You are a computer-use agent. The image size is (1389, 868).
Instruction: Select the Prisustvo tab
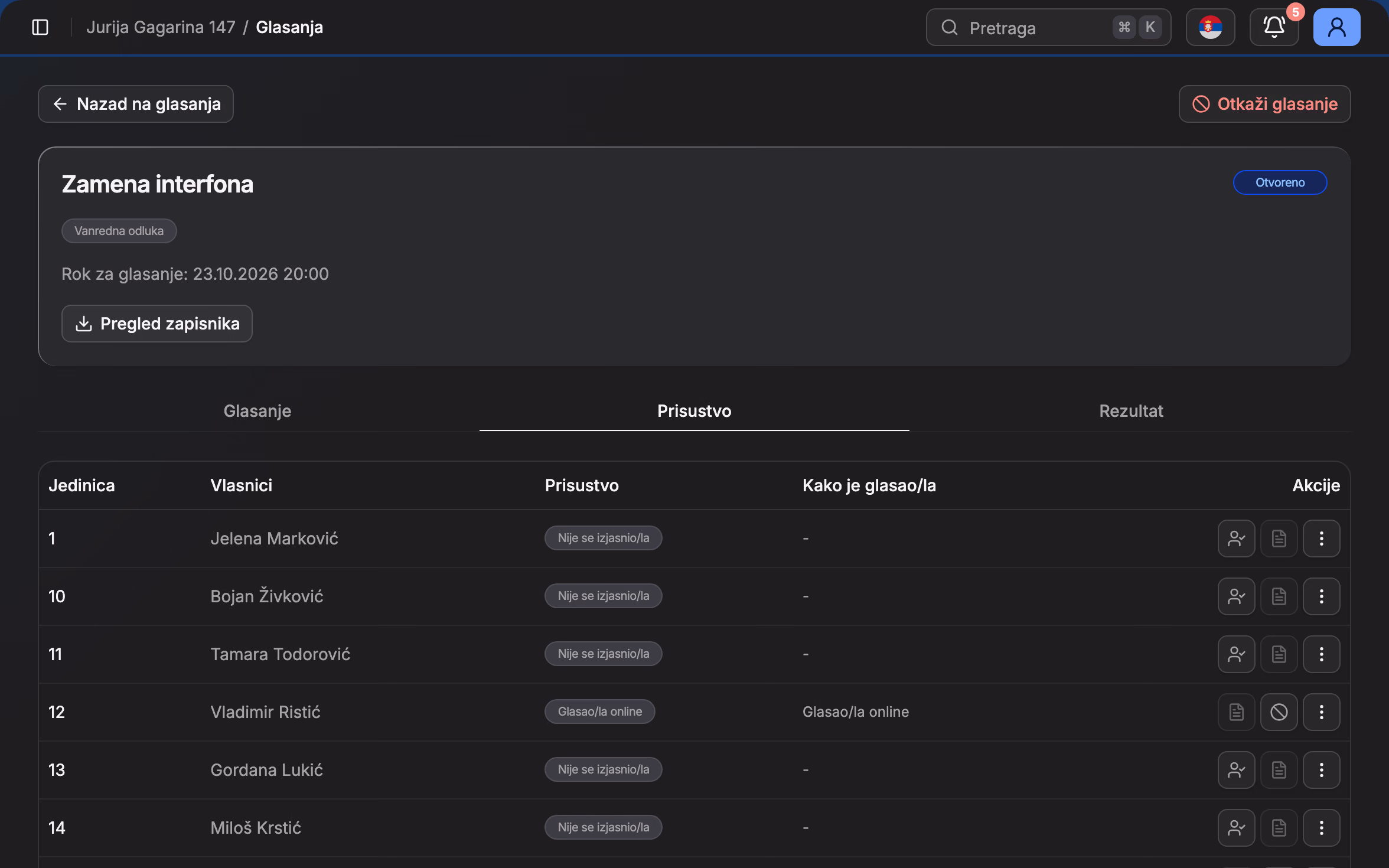click(x=694, y=411)
